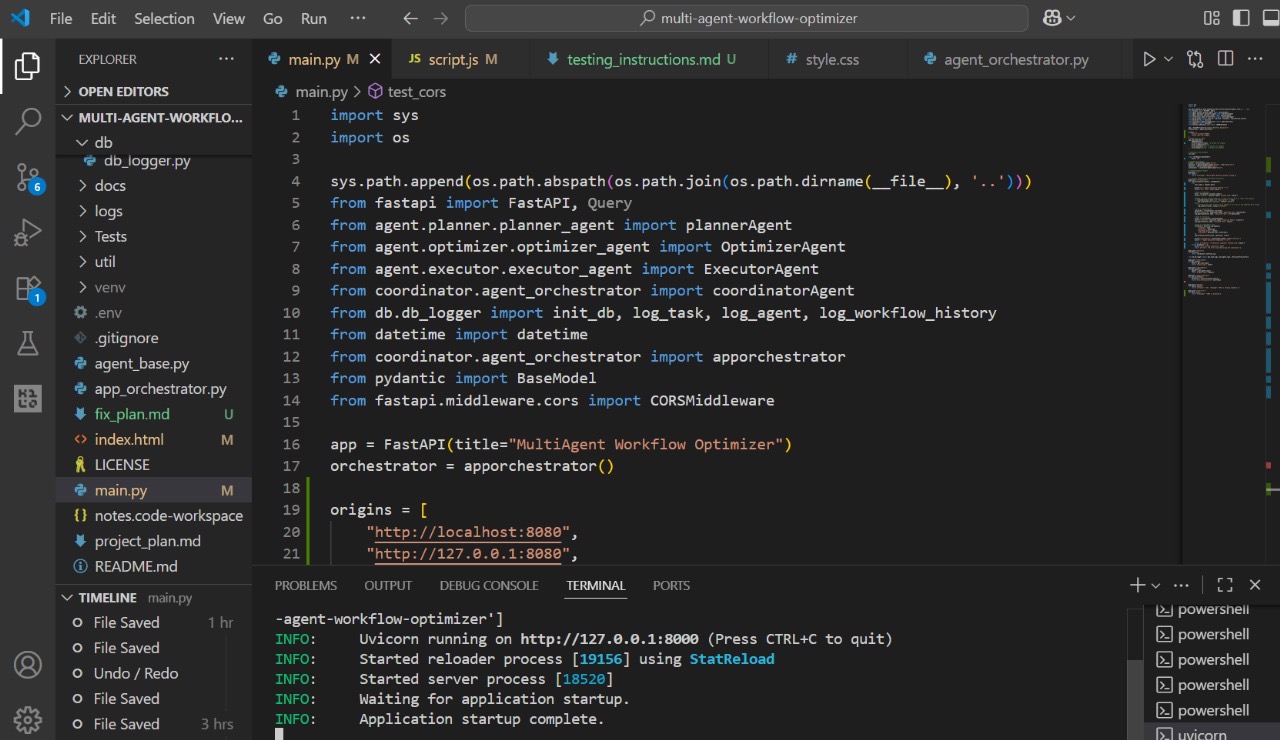The height and width of the screenshot is (740, 1280).
Task: Open index.html in the Explorer
Action: (129, 440)
